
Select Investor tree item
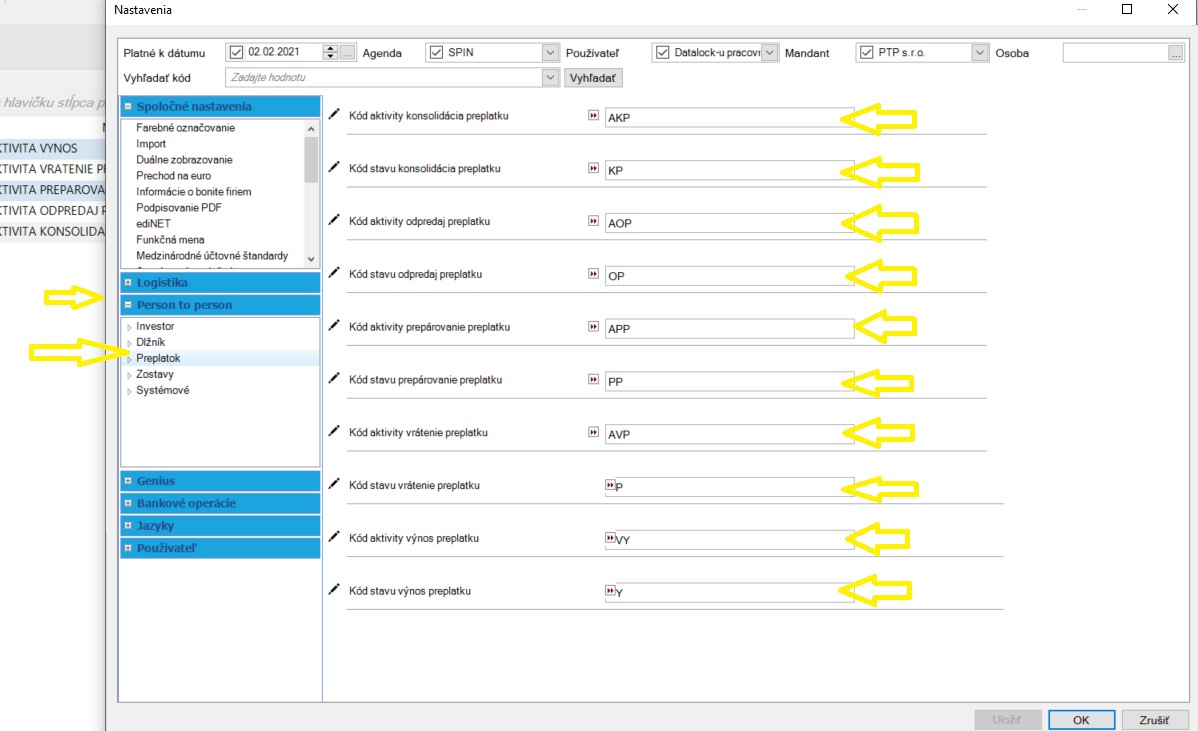(155, 326)
